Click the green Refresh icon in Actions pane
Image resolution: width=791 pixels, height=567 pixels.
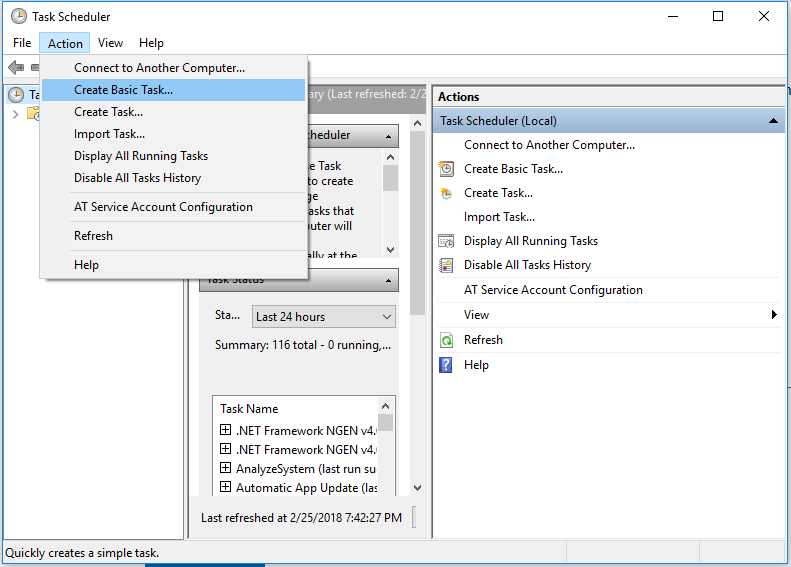click(x=446, y=340)
